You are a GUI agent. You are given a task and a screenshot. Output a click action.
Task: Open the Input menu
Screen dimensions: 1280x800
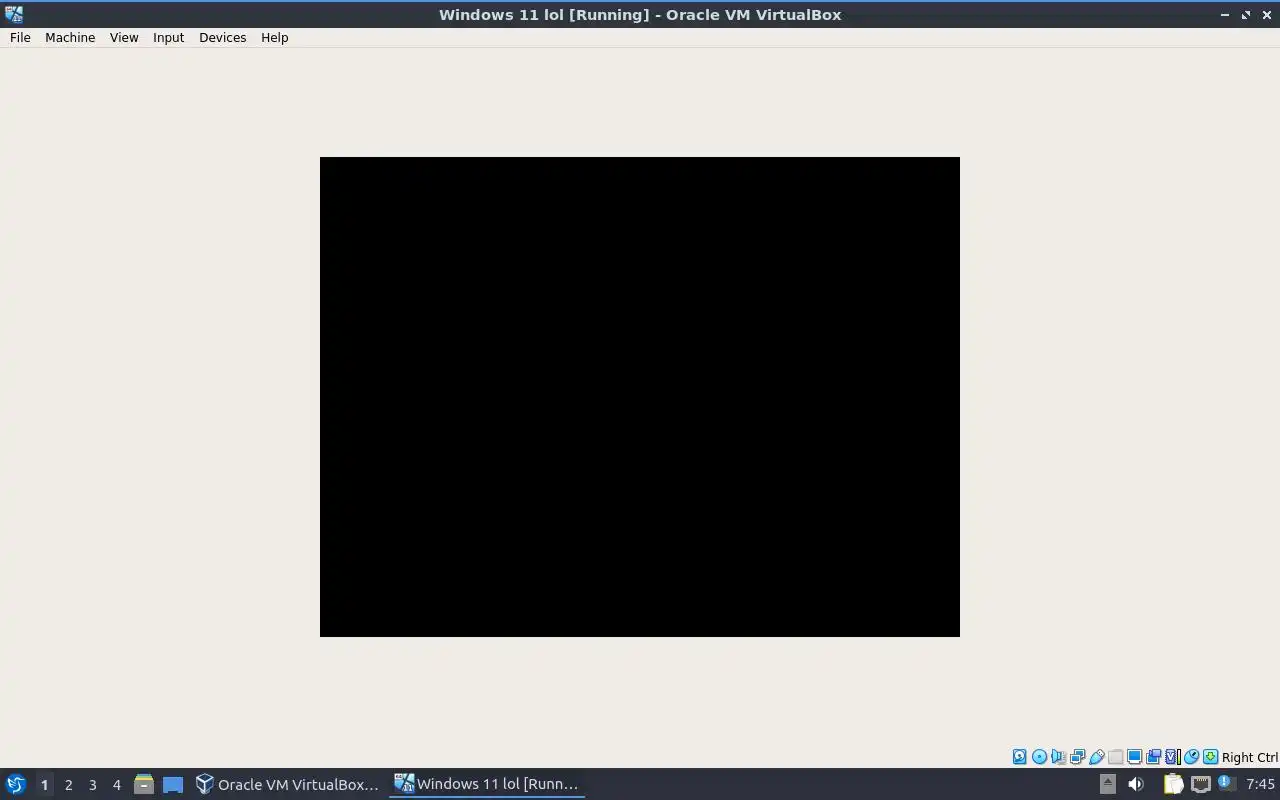(x=168, y=37)
